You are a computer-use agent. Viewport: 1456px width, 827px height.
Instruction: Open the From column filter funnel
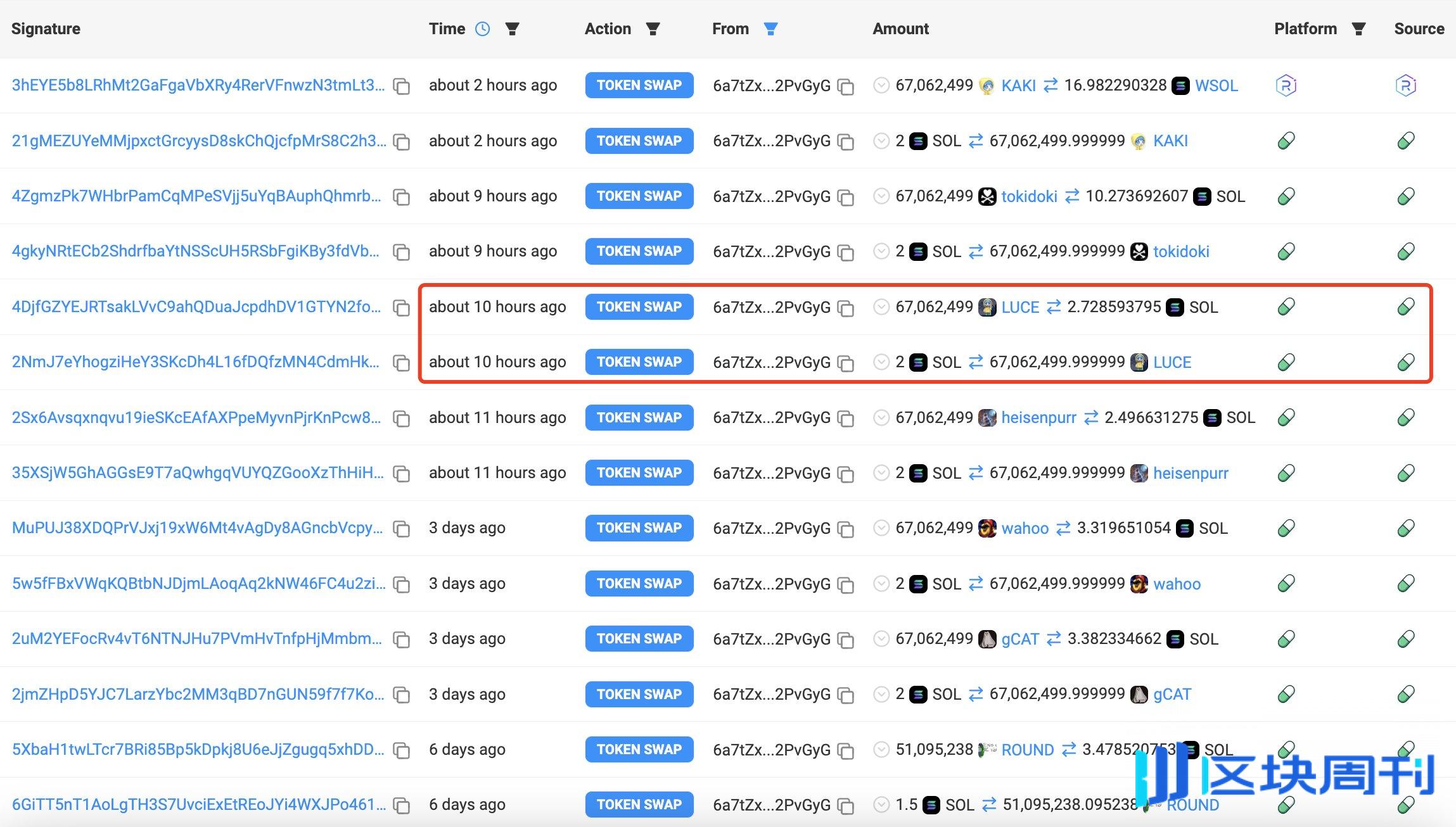pos(771,28)
